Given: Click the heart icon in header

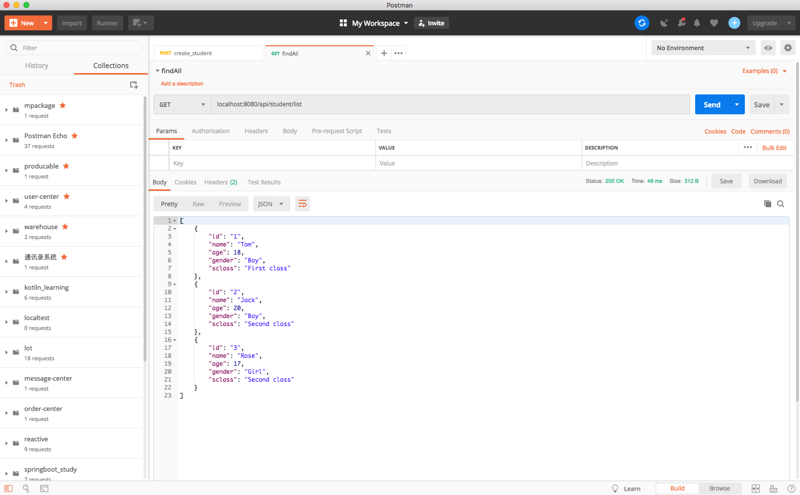Looking at the screenshot, I should coord(714,23).
